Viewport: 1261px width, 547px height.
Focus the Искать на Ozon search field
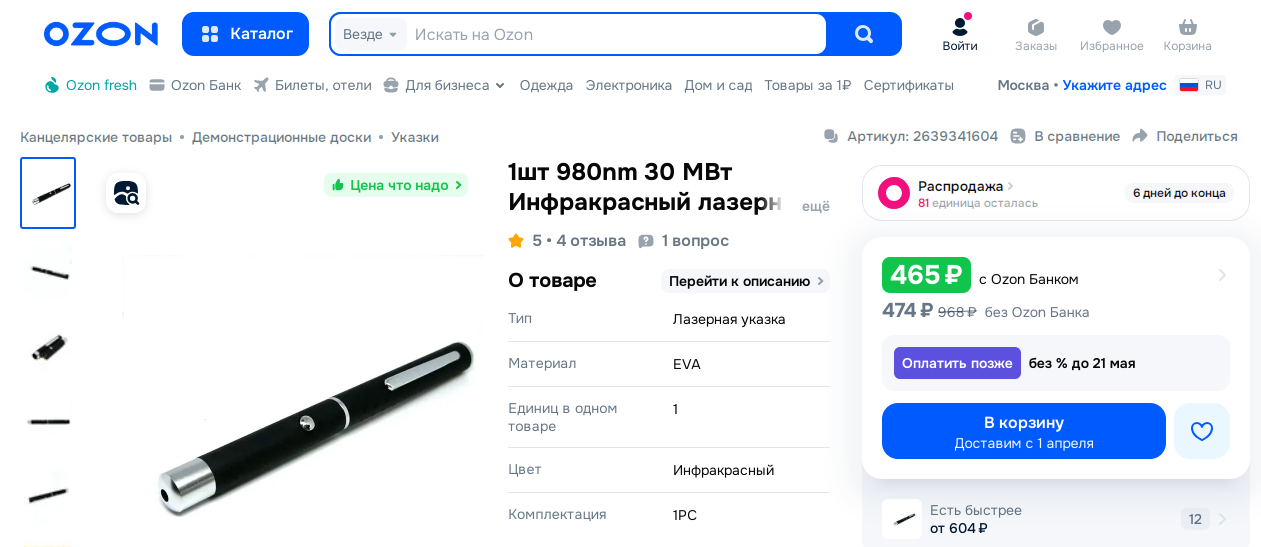615,34
